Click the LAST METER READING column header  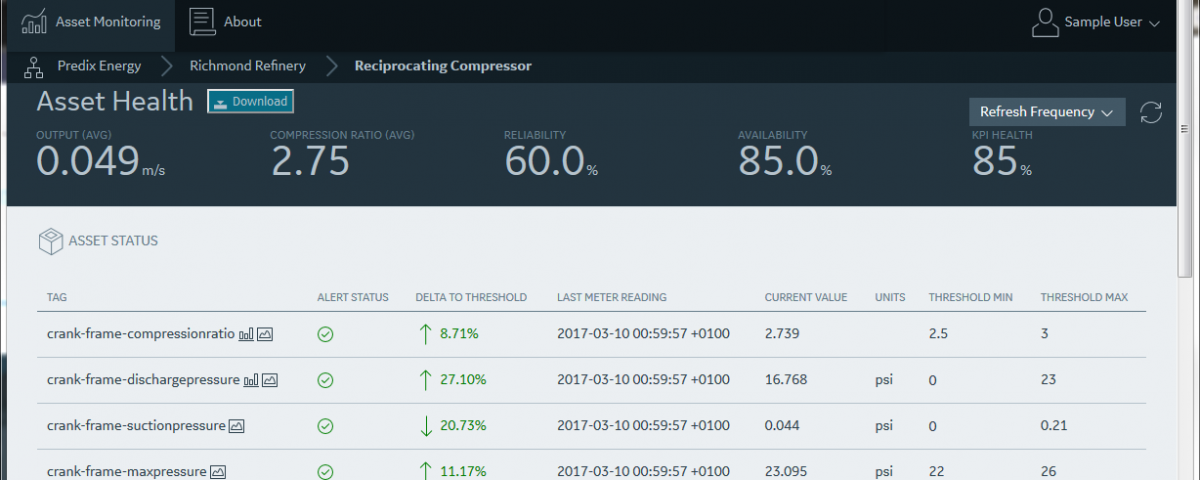(x=612, y=298)
